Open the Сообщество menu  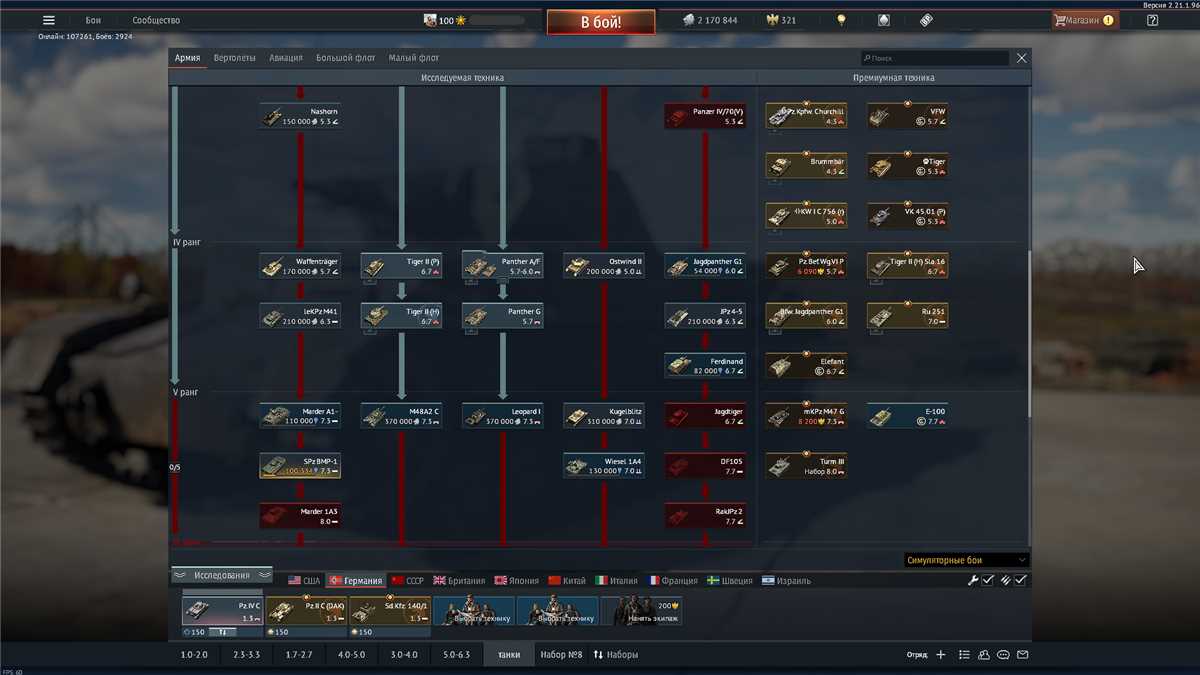pos(157,20)
